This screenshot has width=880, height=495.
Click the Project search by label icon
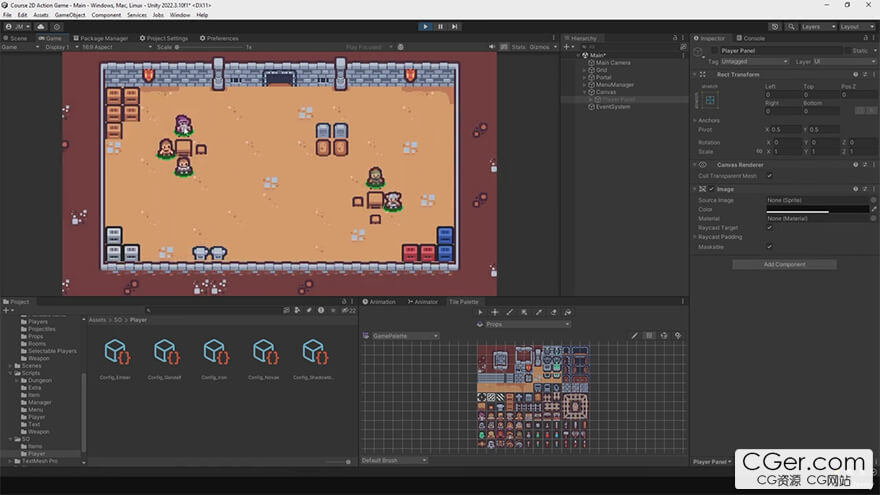click(309, 310)
